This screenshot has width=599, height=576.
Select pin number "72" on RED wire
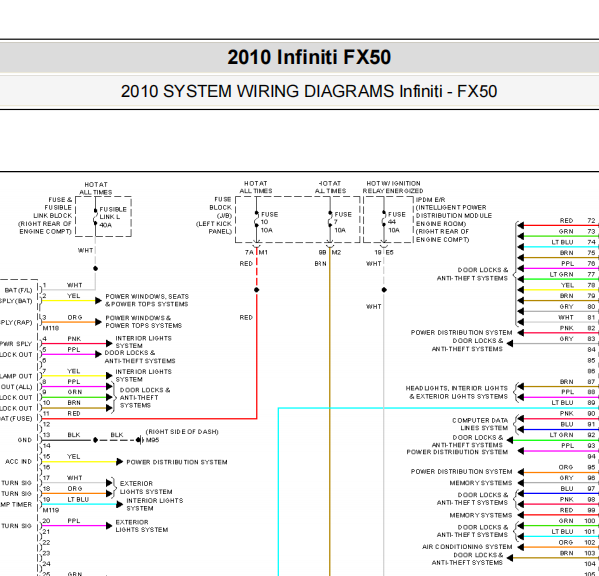[591, 220]
